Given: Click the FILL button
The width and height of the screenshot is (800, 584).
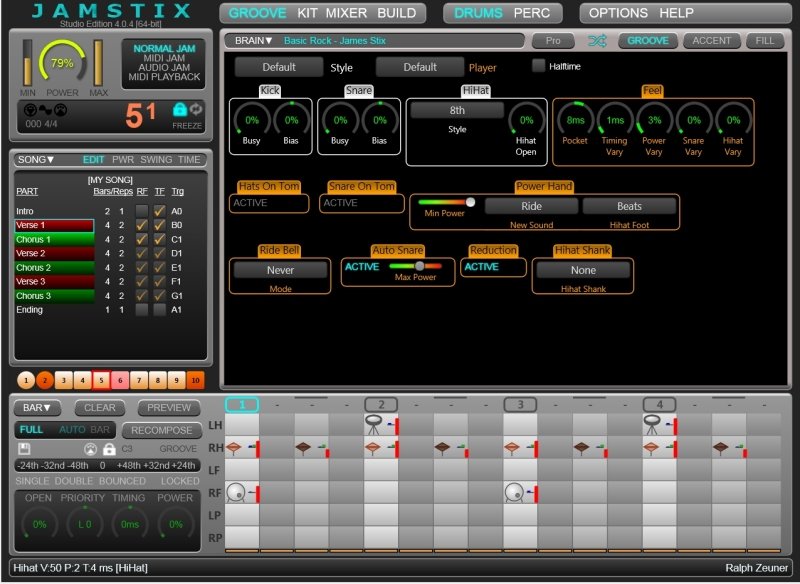Looking at the screenshot, I should [x=764, y=41].
